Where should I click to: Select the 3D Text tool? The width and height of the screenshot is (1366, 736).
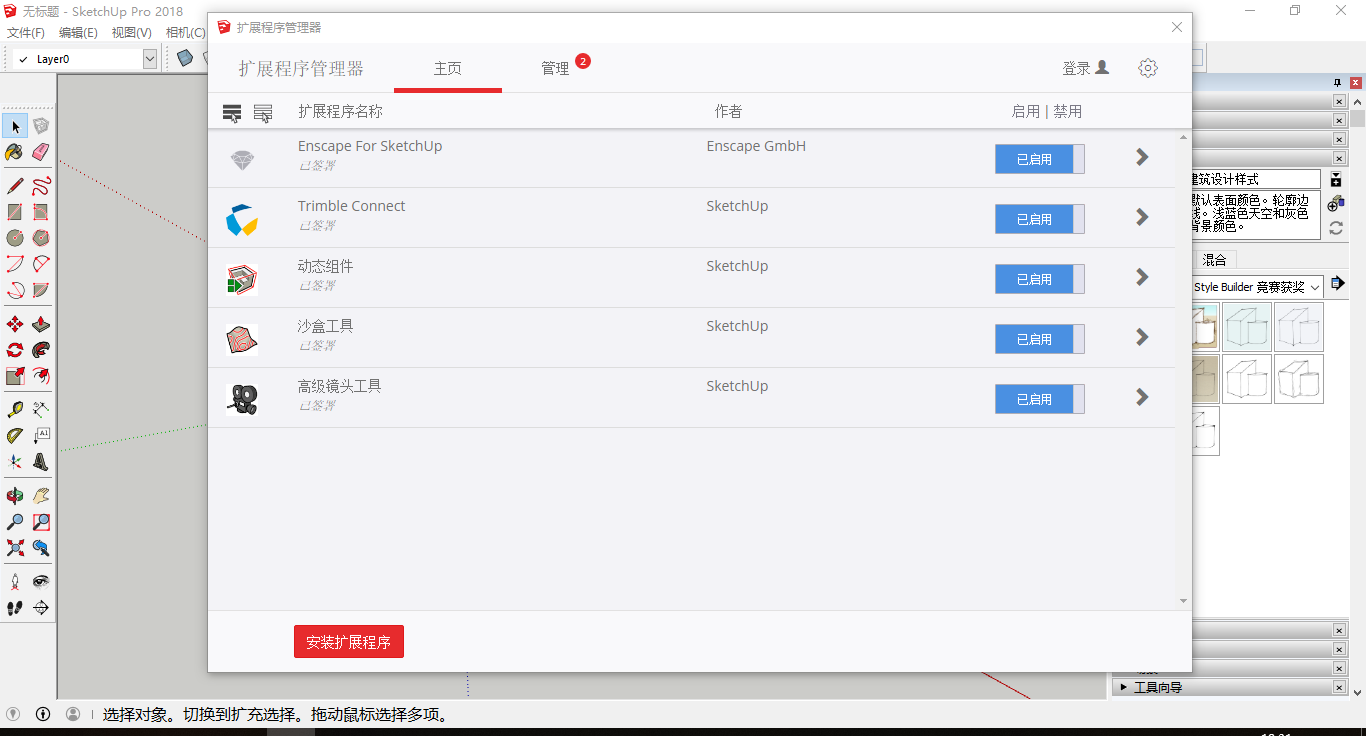(41, 462)
